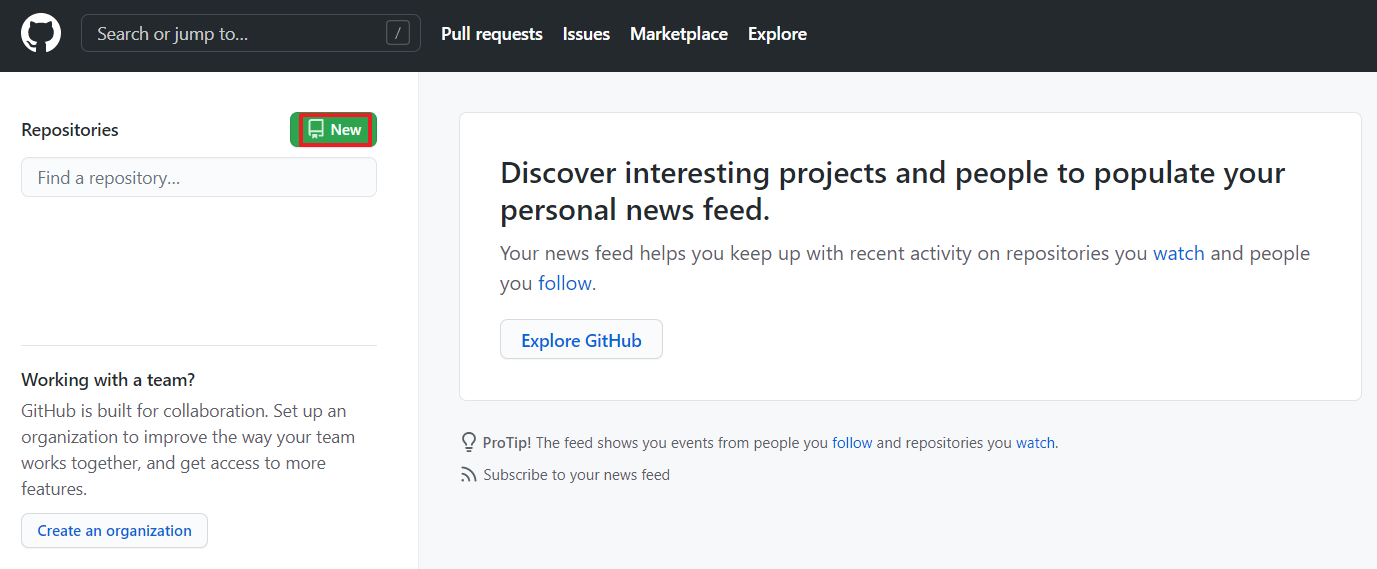Viewport: 1377px width, 569px height.
Task: Open the GitHub Octocat logo home
Action: (41, 34)
